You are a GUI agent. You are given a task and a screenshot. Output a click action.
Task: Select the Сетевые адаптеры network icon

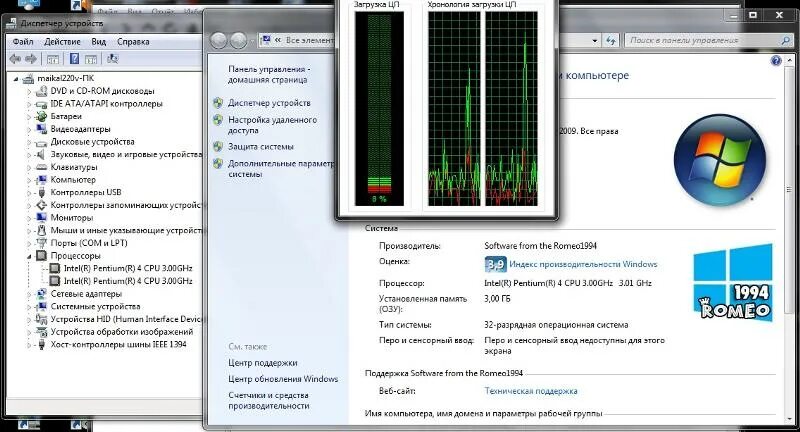coord(41,294)
